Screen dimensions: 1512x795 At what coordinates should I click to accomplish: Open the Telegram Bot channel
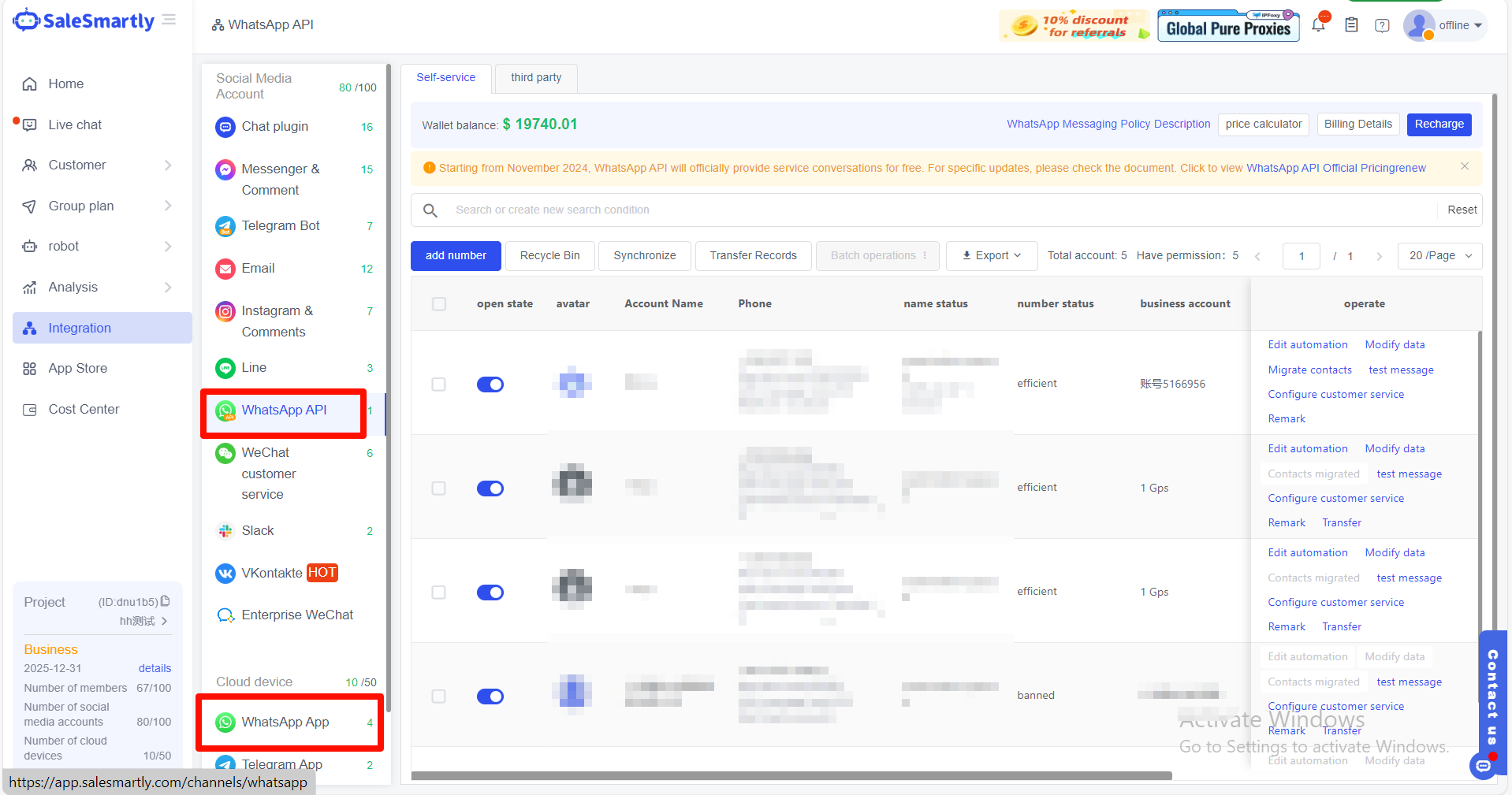coord(280,226)
